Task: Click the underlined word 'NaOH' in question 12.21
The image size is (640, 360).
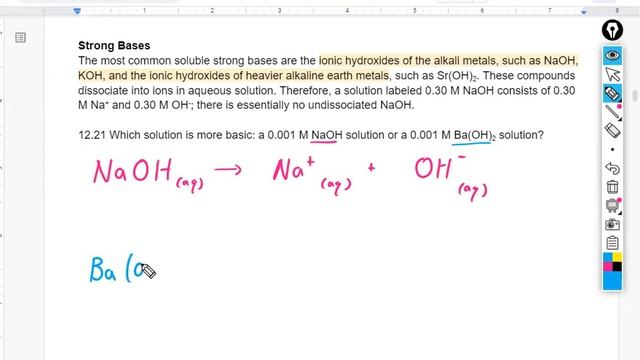Action: [327, 135]
